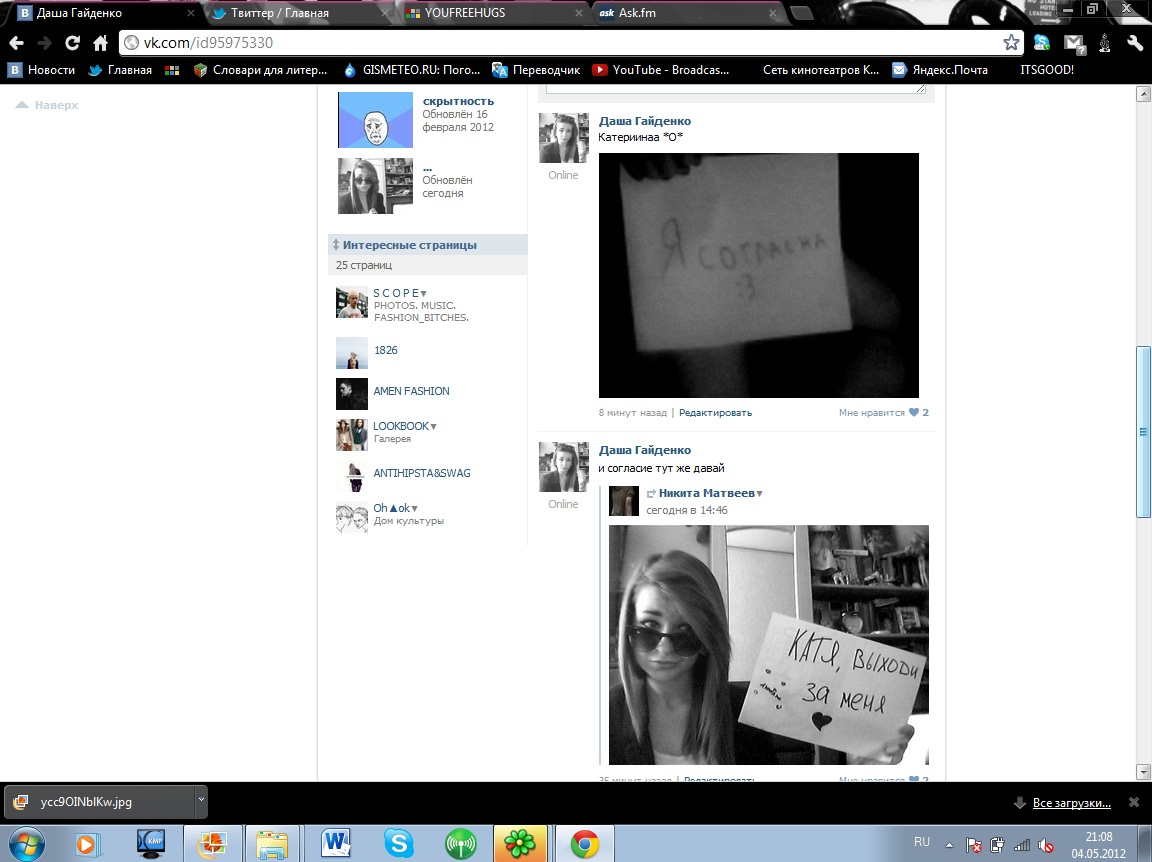Open the album updated сегодня thumbnail
Screen dimensions: 1152x862
(x=375, y=186)
